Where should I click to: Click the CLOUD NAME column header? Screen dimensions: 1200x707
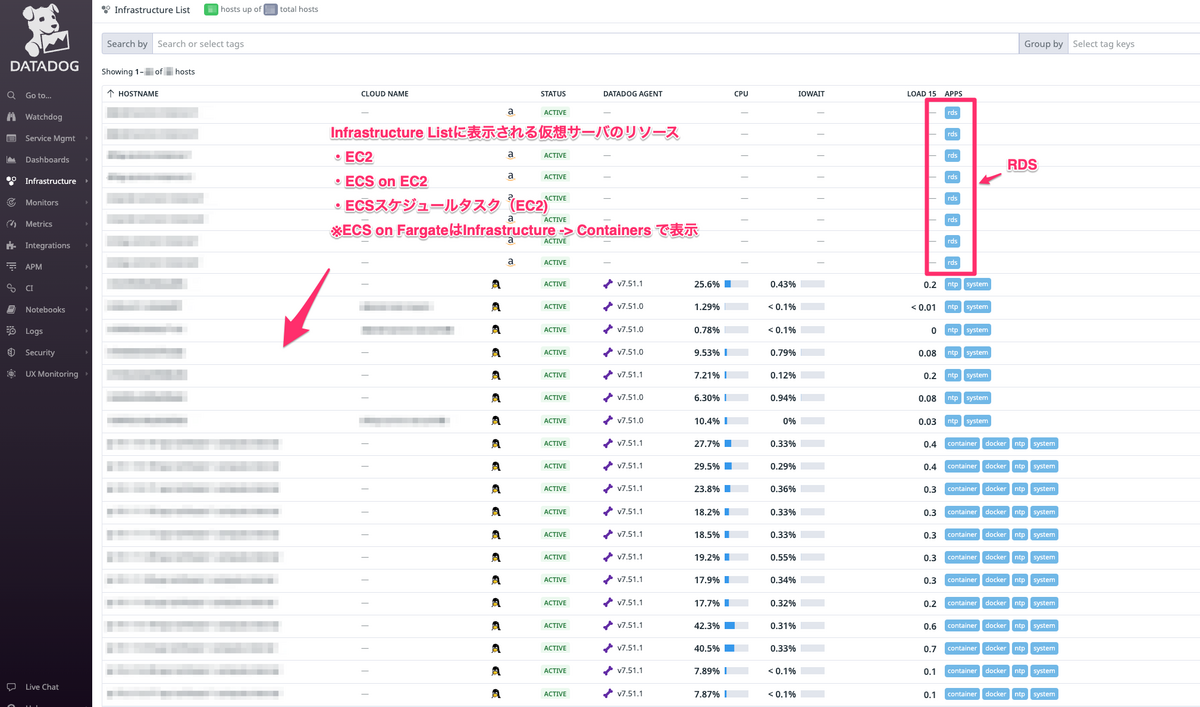pos(385,94)
